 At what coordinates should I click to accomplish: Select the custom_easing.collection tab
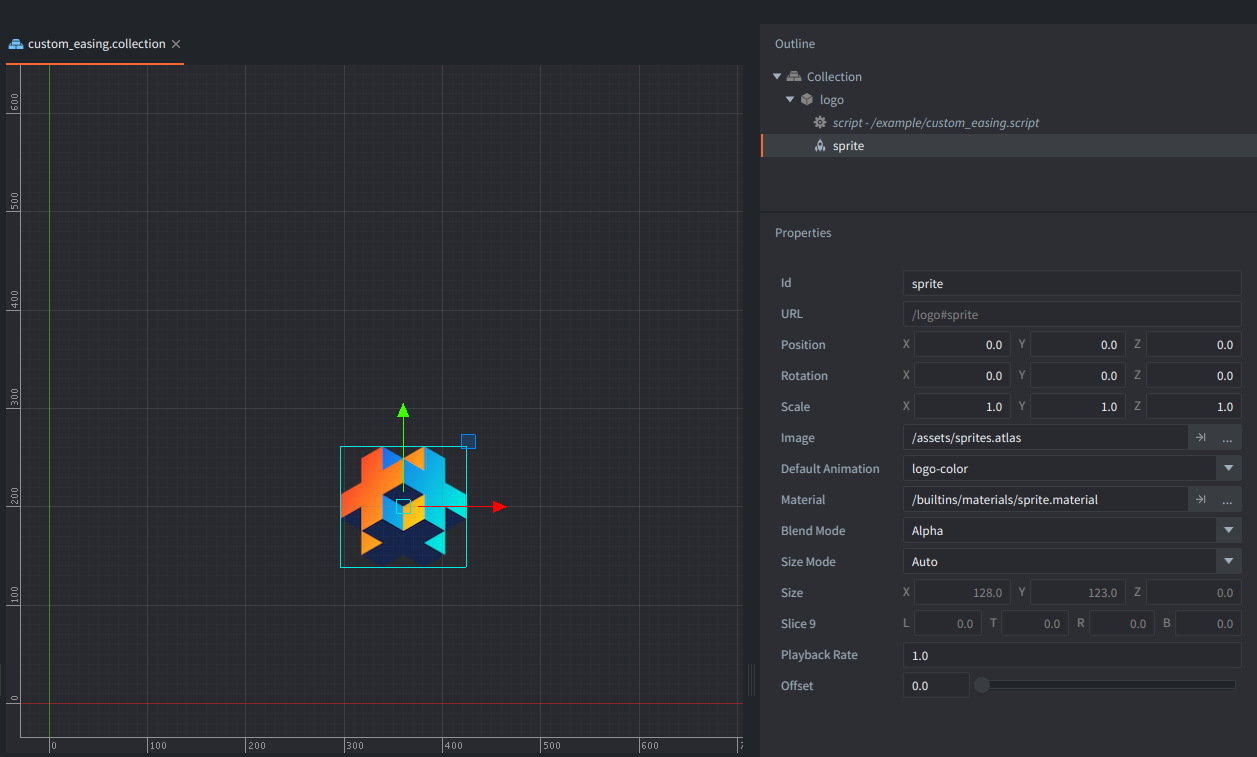click(x=96, y=44)
